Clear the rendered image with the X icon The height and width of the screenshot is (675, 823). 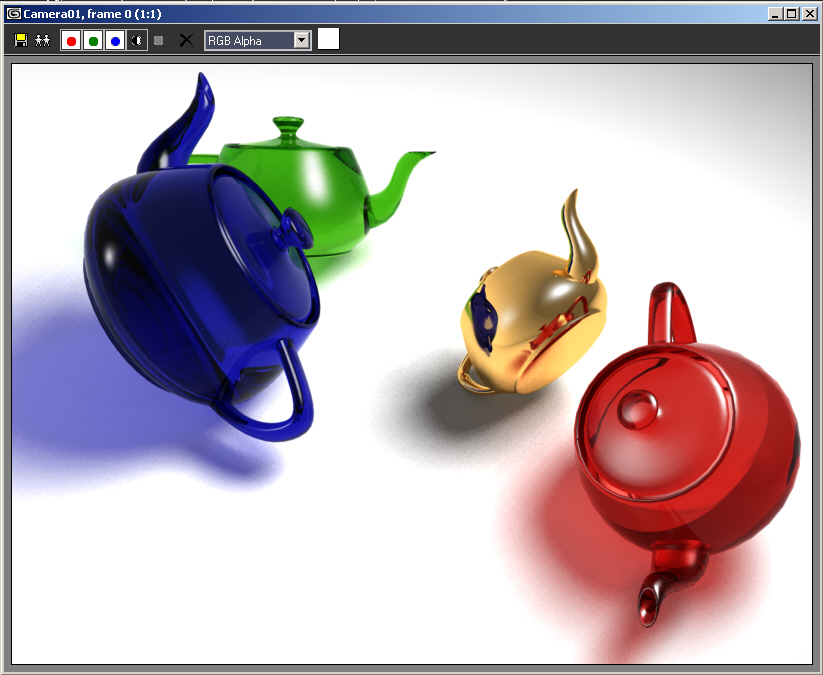(186, 40)
